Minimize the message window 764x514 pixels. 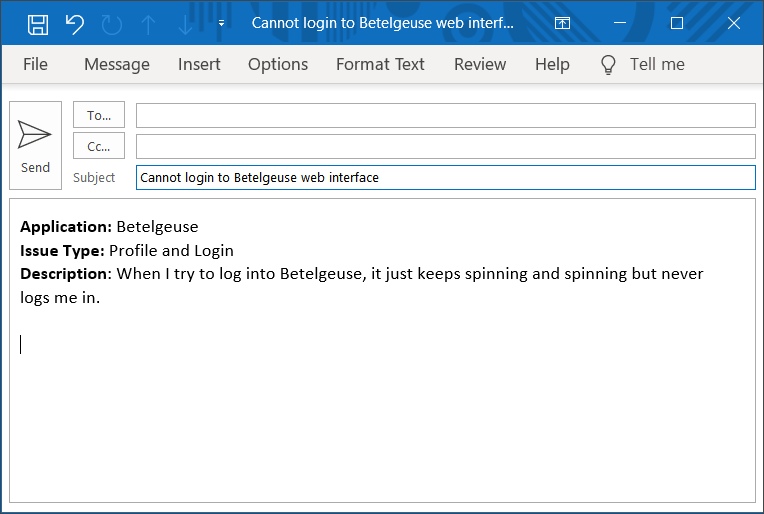[x=620, y=23]
